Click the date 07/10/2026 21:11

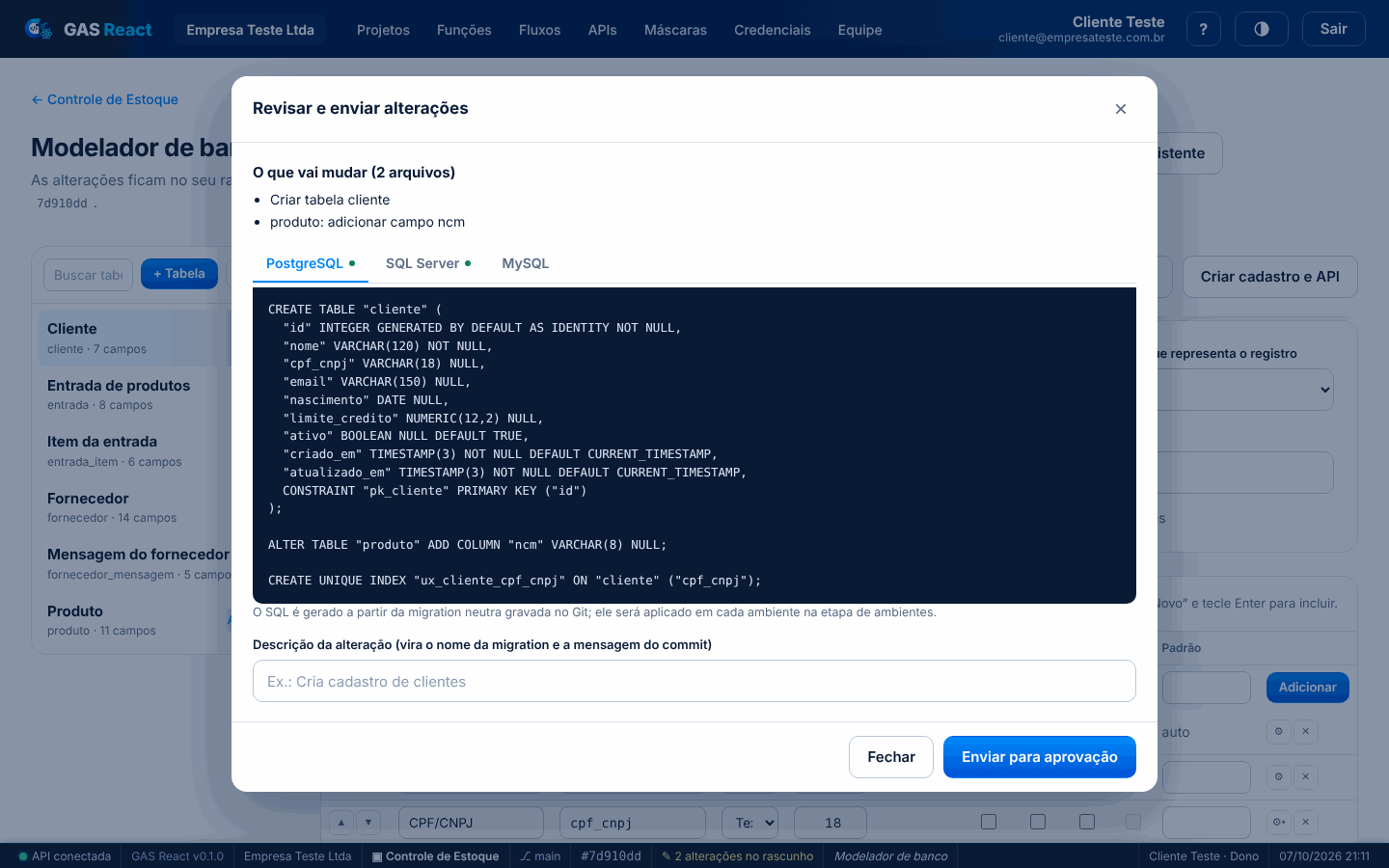click(1324, 856)
